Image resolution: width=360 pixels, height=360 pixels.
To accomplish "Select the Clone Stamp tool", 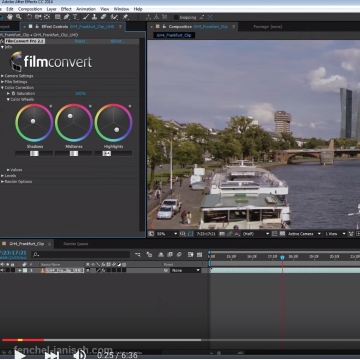I will (94, 17).
